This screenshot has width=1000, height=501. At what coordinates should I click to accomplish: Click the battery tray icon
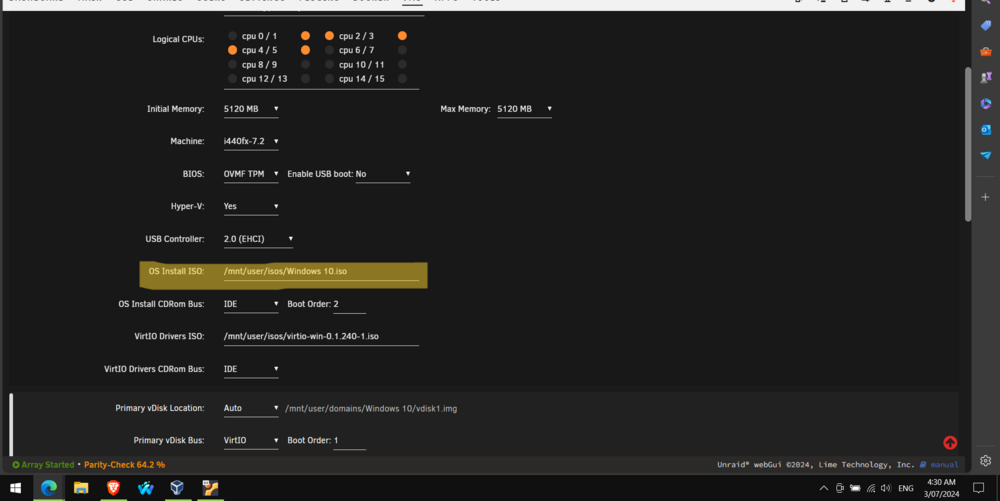[x=855, y=488]
